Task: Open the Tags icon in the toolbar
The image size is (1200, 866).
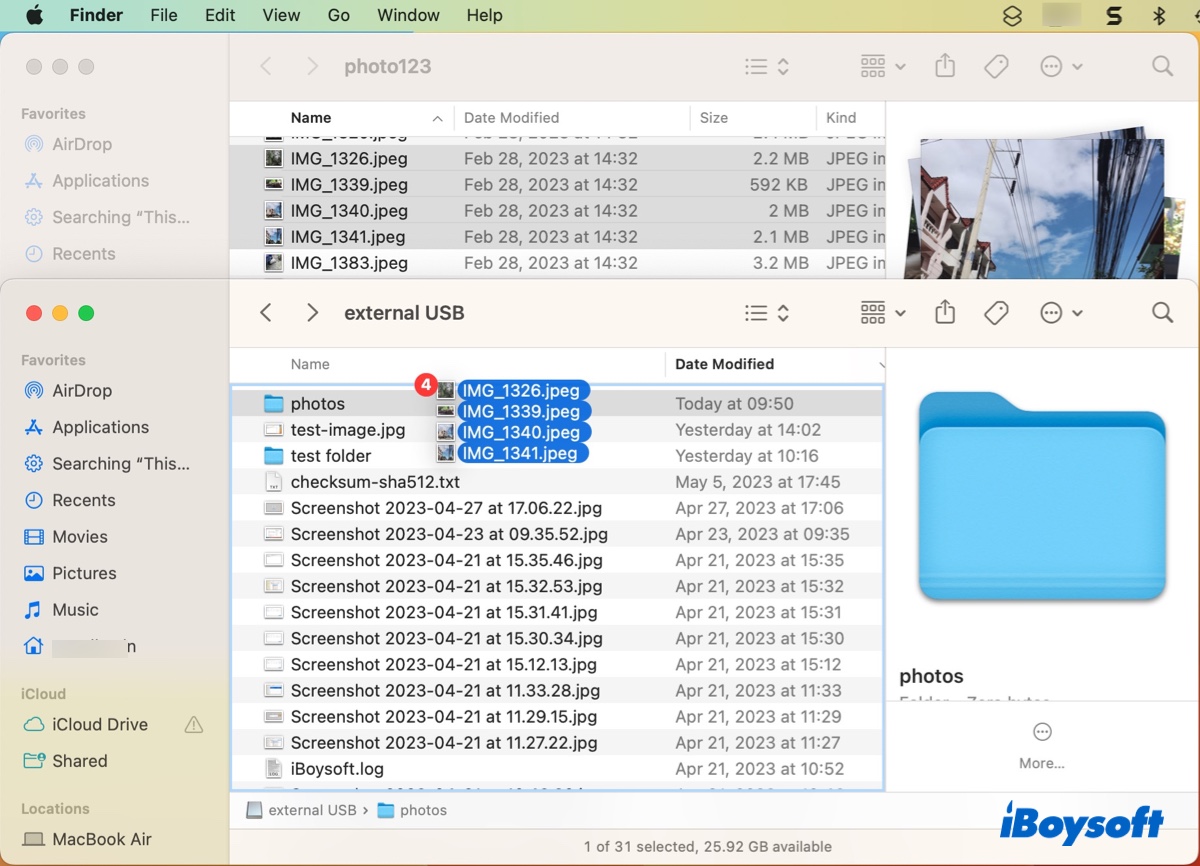Action: pyautogui.click(x=996, y=312)
